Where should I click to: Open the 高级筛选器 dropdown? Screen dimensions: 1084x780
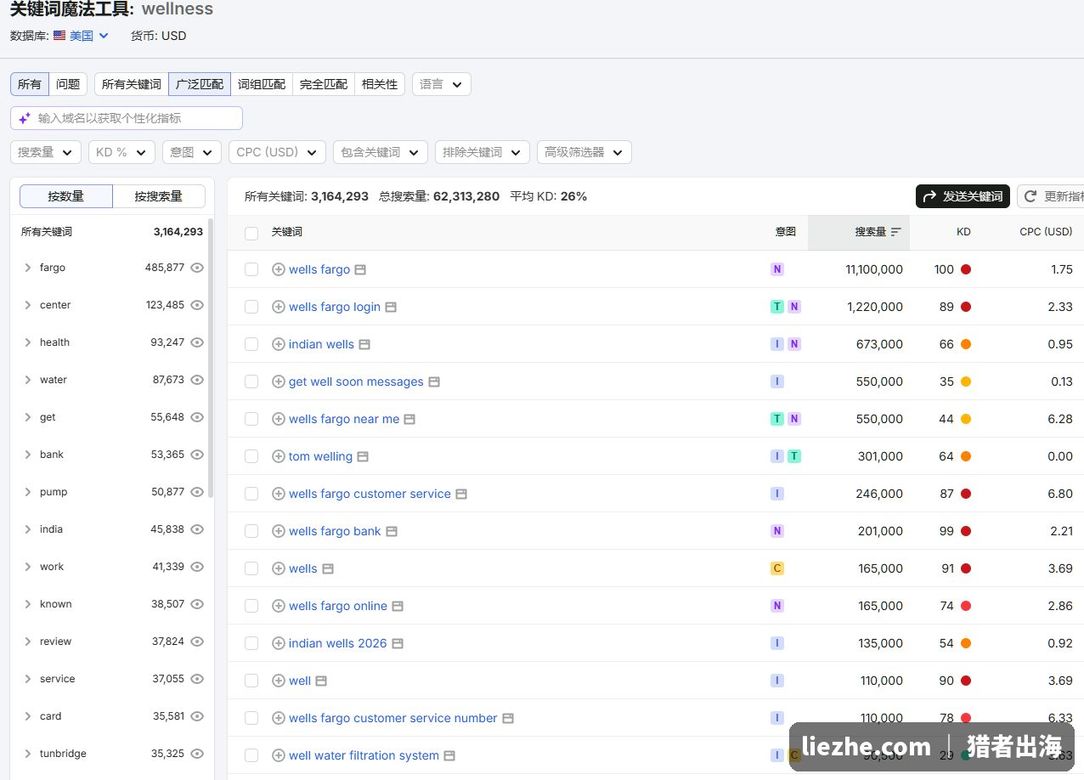[x=584, y=152]
